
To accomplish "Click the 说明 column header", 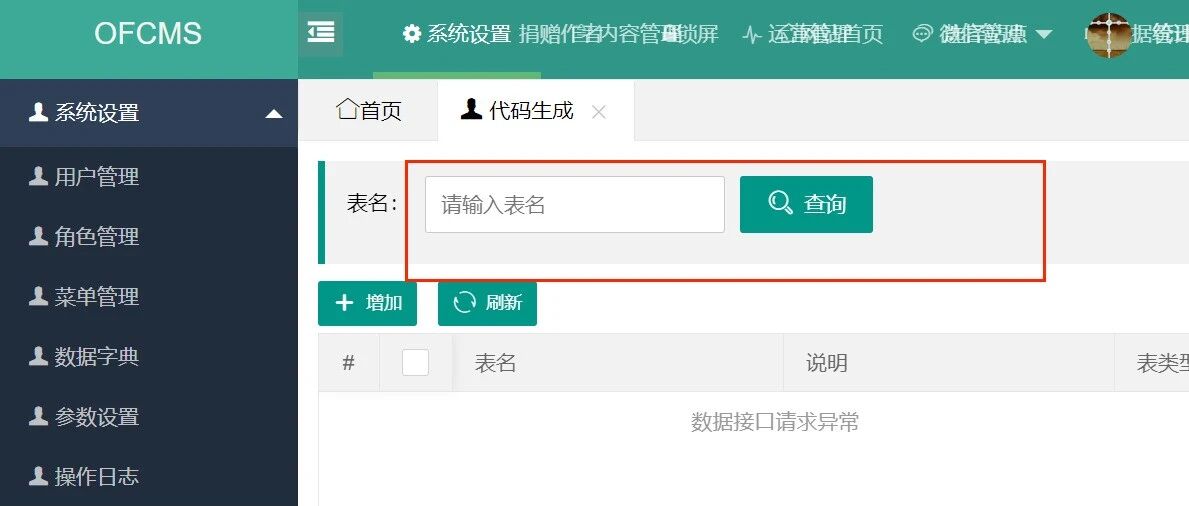I will [x=949, y=363].
